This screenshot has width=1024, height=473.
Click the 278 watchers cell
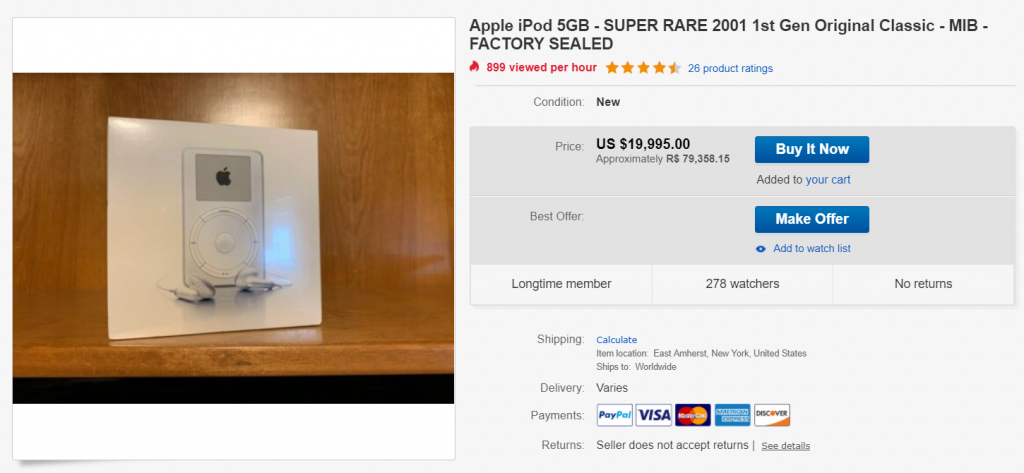(x=743, y=284)
